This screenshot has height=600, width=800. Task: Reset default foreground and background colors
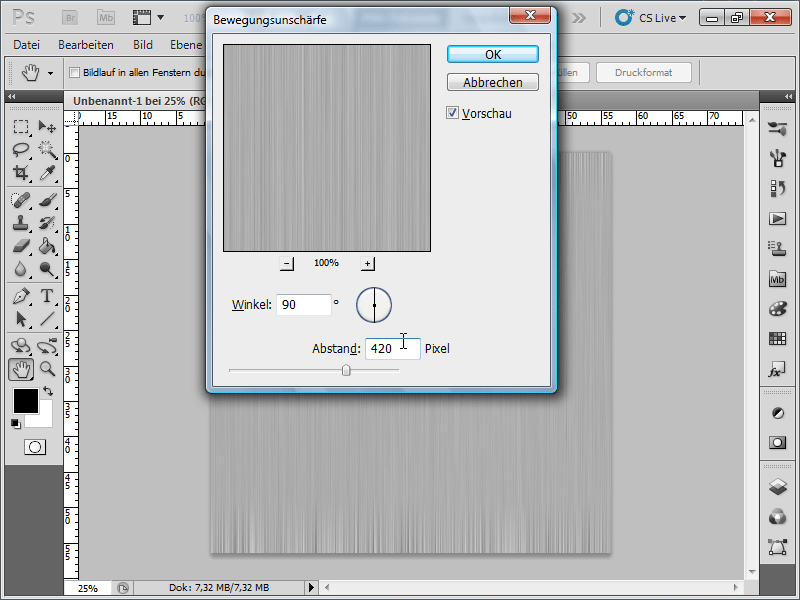pos(16,423)
